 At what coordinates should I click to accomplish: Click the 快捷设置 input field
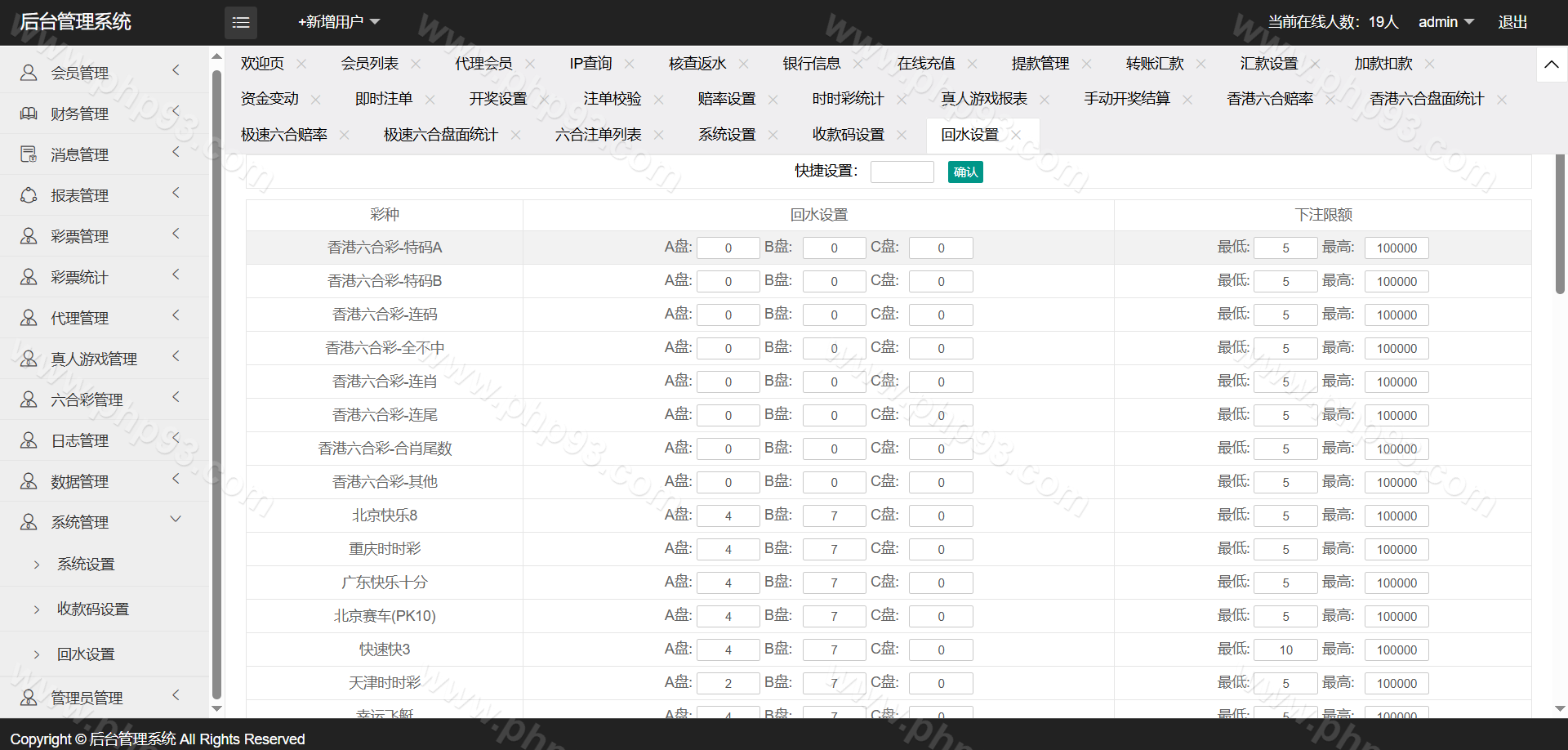coord(902,172)
